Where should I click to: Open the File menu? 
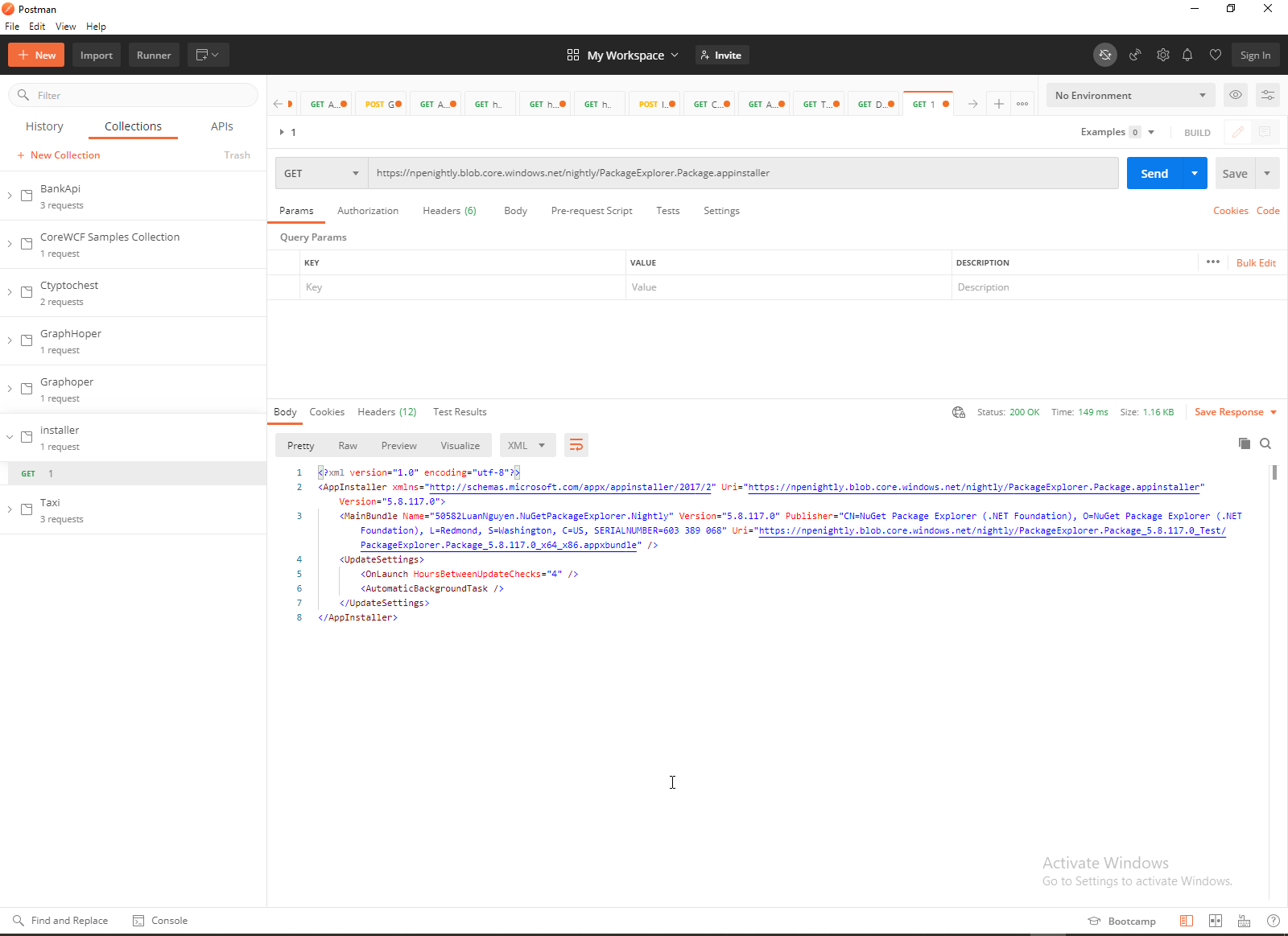[12, 27]
